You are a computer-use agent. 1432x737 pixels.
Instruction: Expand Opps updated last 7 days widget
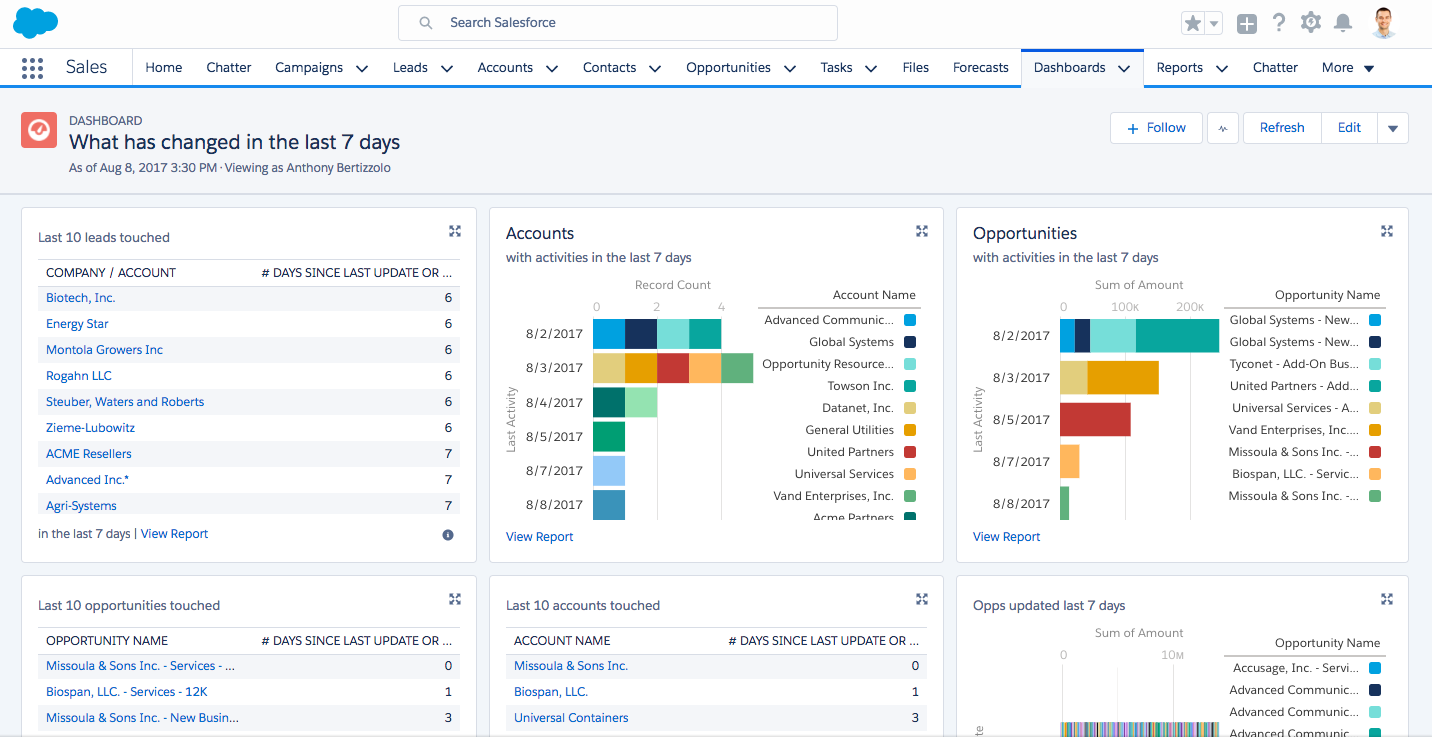(1387, 599)
